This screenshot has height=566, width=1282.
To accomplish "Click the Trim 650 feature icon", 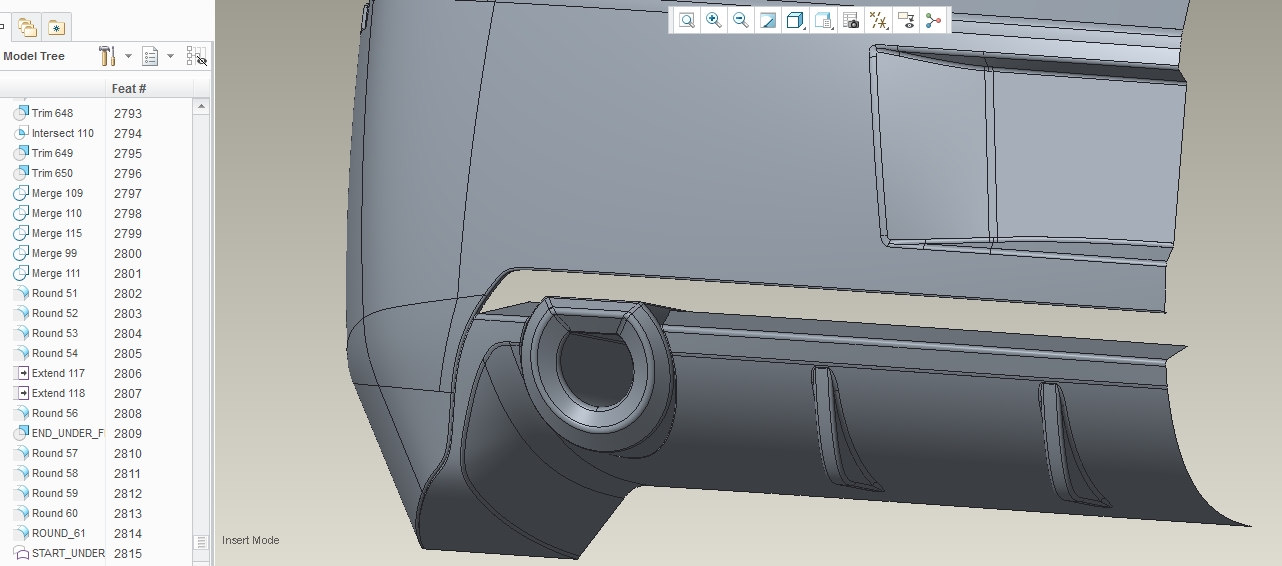I will (21, 173).
